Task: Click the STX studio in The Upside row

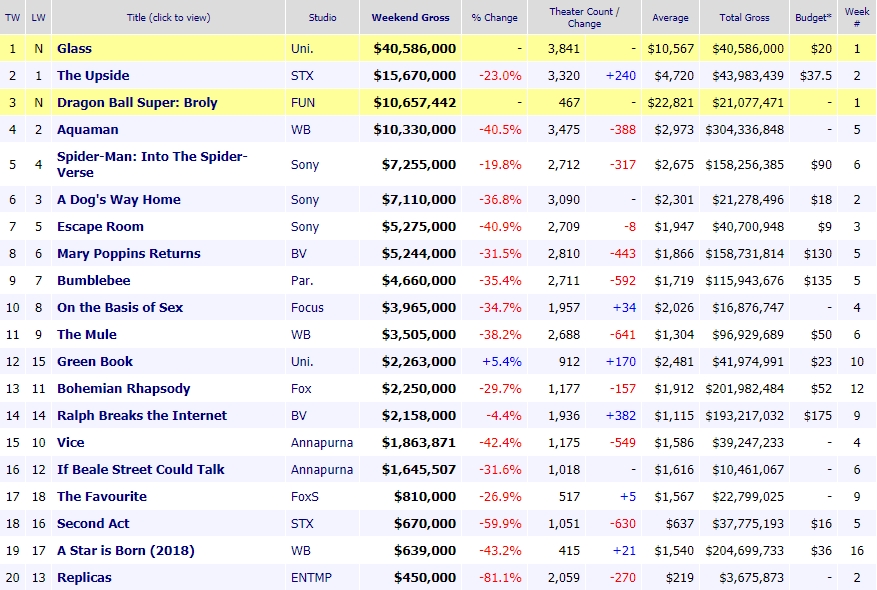Action: (302, 75)
